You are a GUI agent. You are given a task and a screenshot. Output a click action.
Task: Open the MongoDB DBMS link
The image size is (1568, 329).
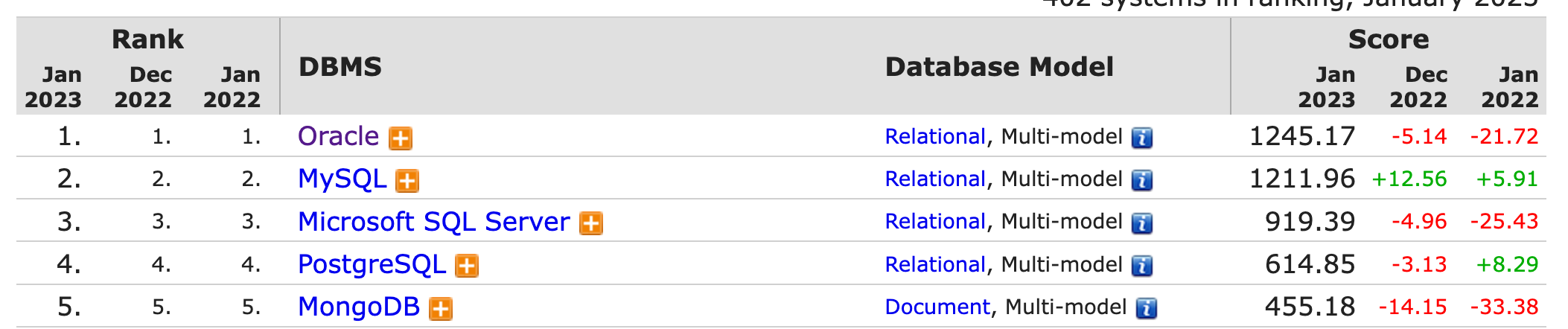[359, 307]
